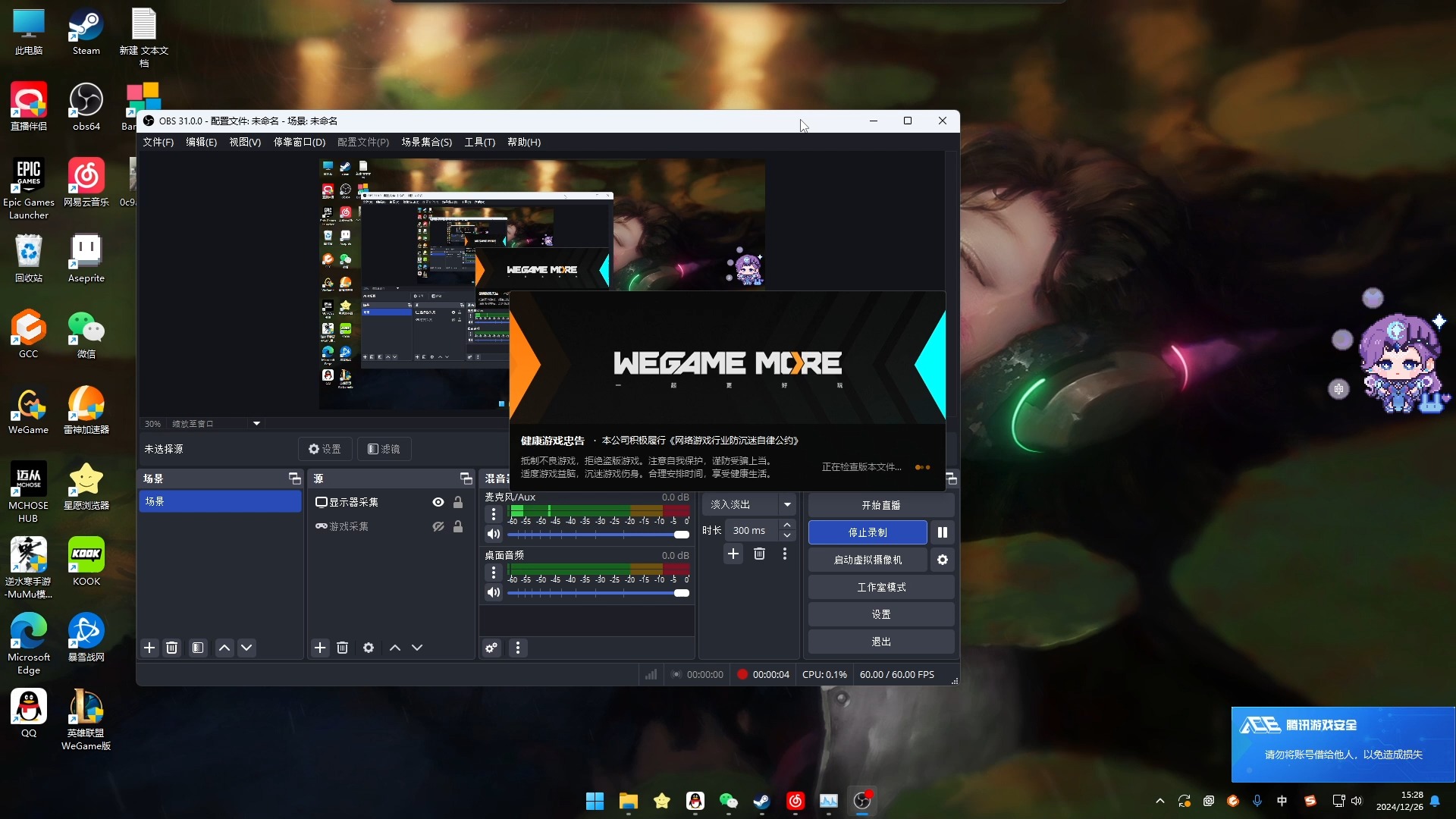The width and height of the screenshot is (1456, 819).
Task: Move scene down arrow
Action: click(x=246, y=648)
